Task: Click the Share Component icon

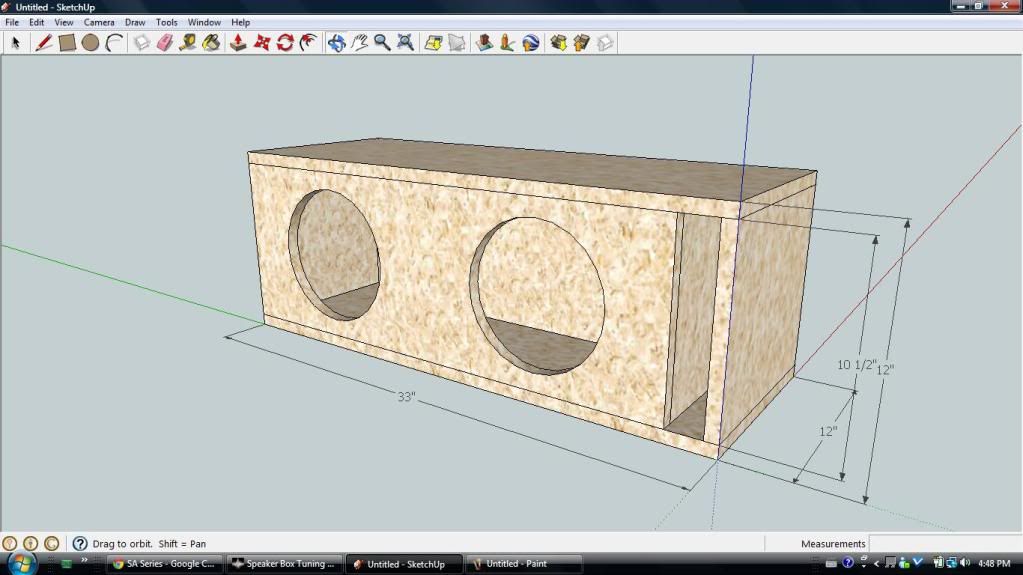Action: point(605,43)
